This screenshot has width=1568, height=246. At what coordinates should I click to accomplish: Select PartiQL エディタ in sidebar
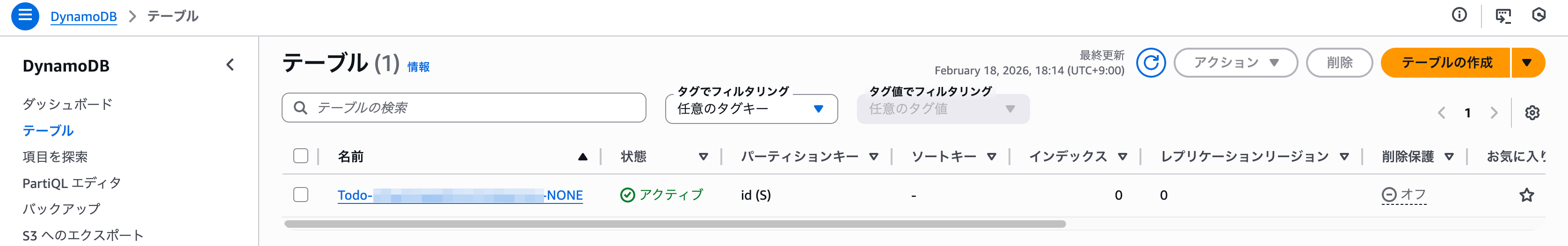(71, 183)
